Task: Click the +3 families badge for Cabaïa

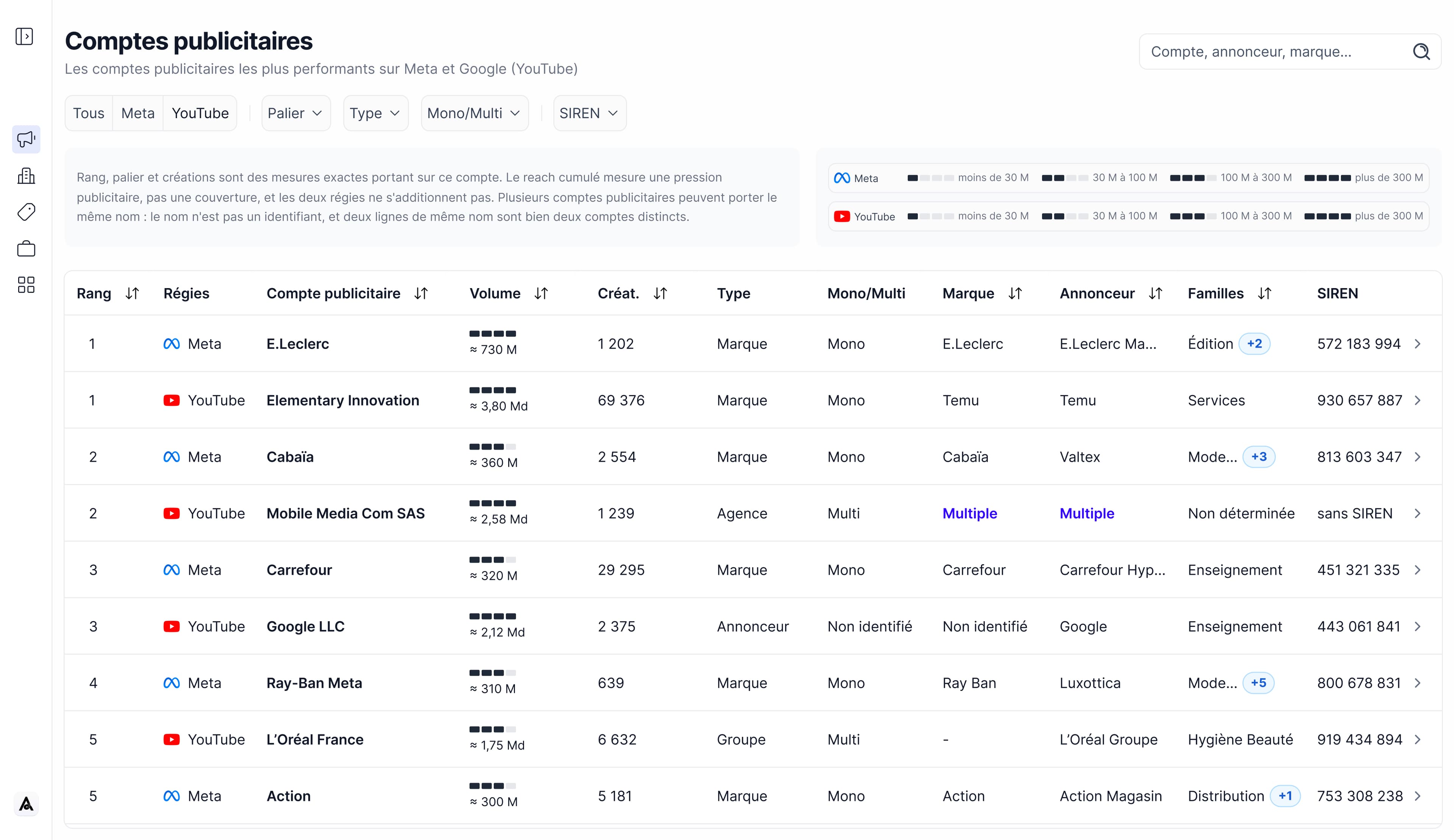Action: [x=1258, y=457]
